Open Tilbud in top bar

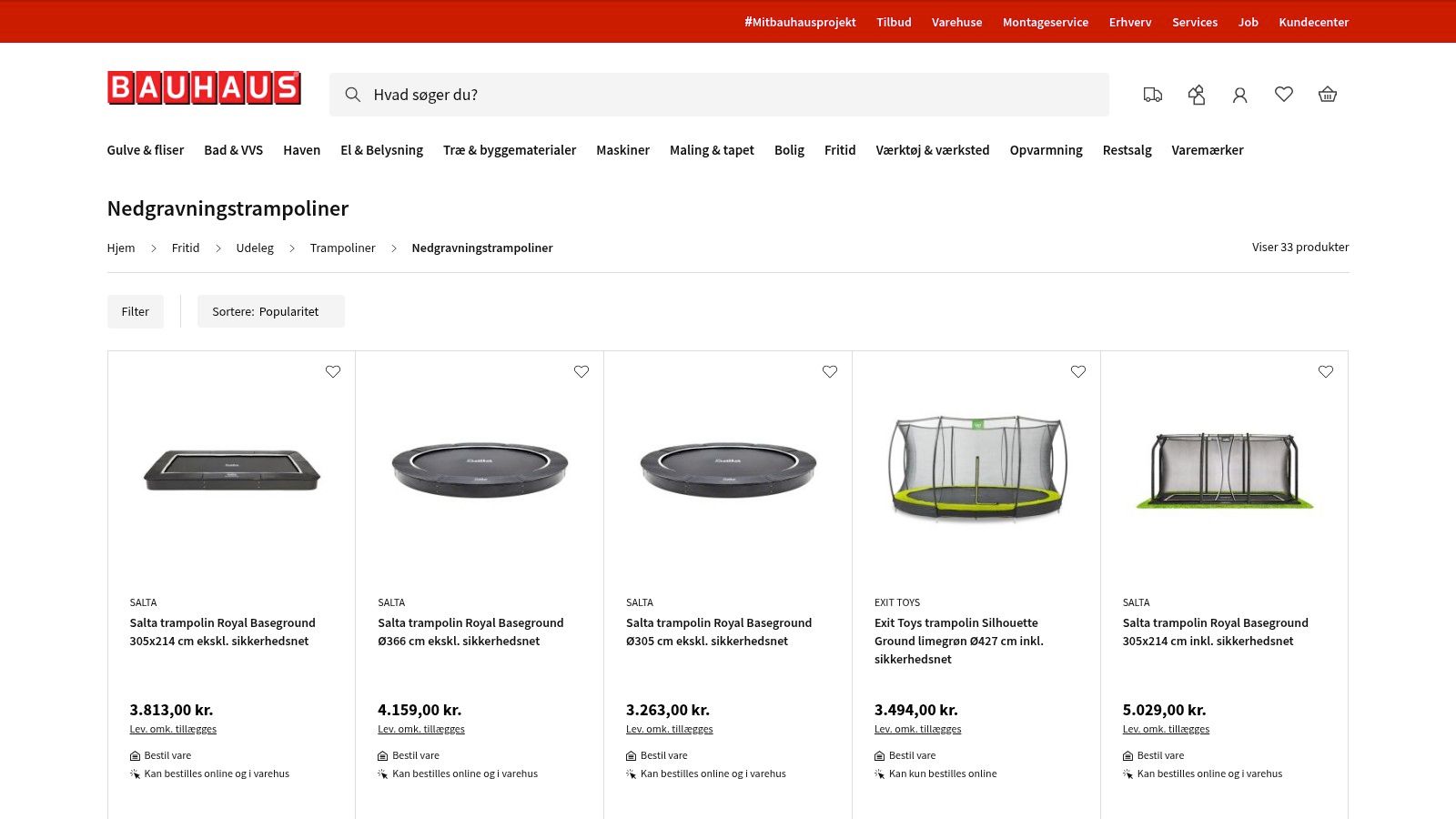pos(894,22)
